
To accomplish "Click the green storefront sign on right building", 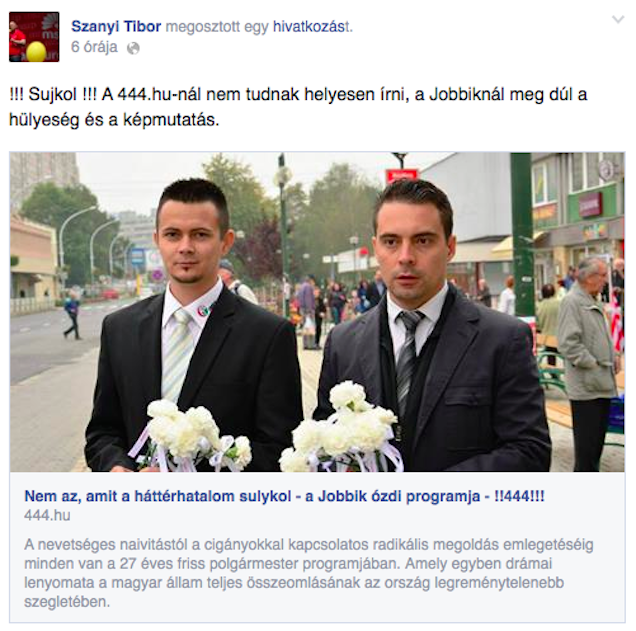I will (591, 204).
